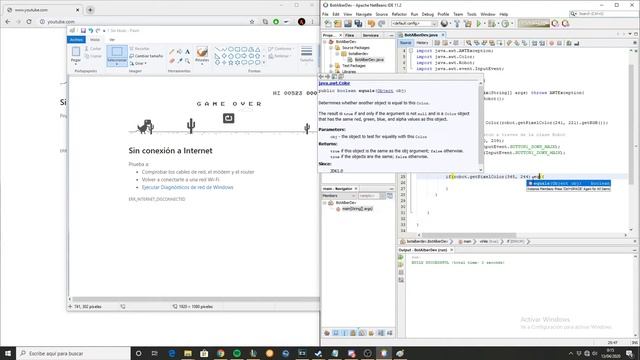Click the Save icon in Paint title bar
The image size is (640, 360).
[x=83, y=31]
